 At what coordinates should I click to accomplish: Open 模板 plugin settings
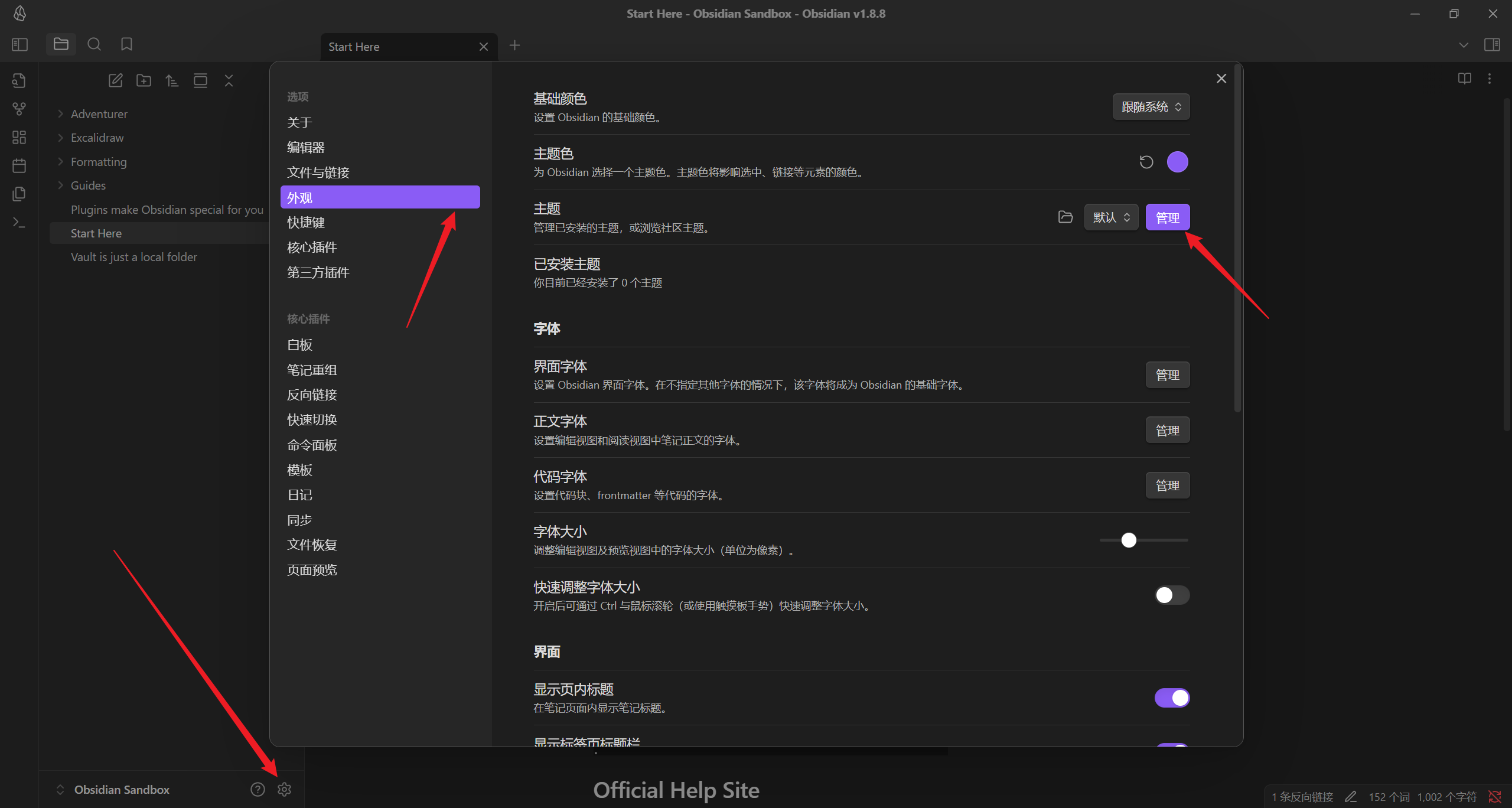click(380, 470)
